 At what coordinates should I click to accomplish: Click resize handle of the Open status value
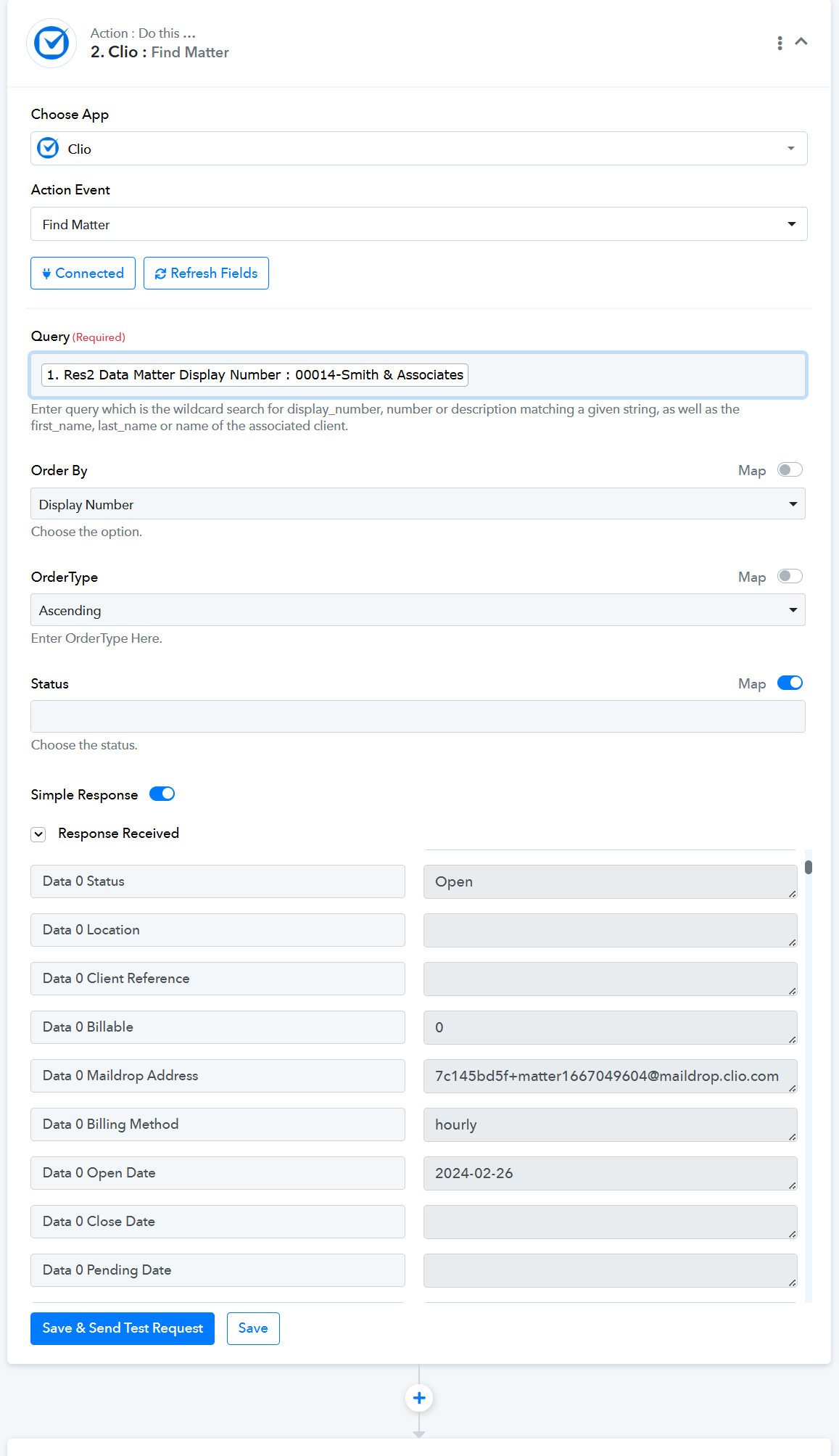(792, 894)
